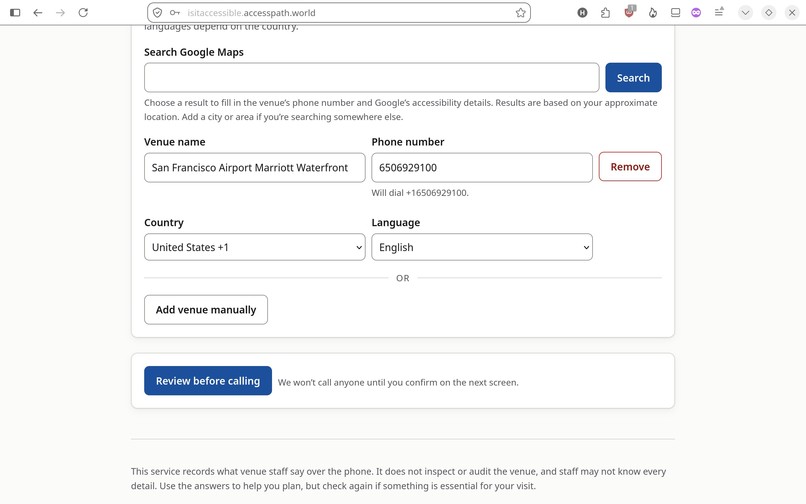Open the extensions puzzle piece icon
The height and width of the screenshot is (504, 806).
[605, 13]
